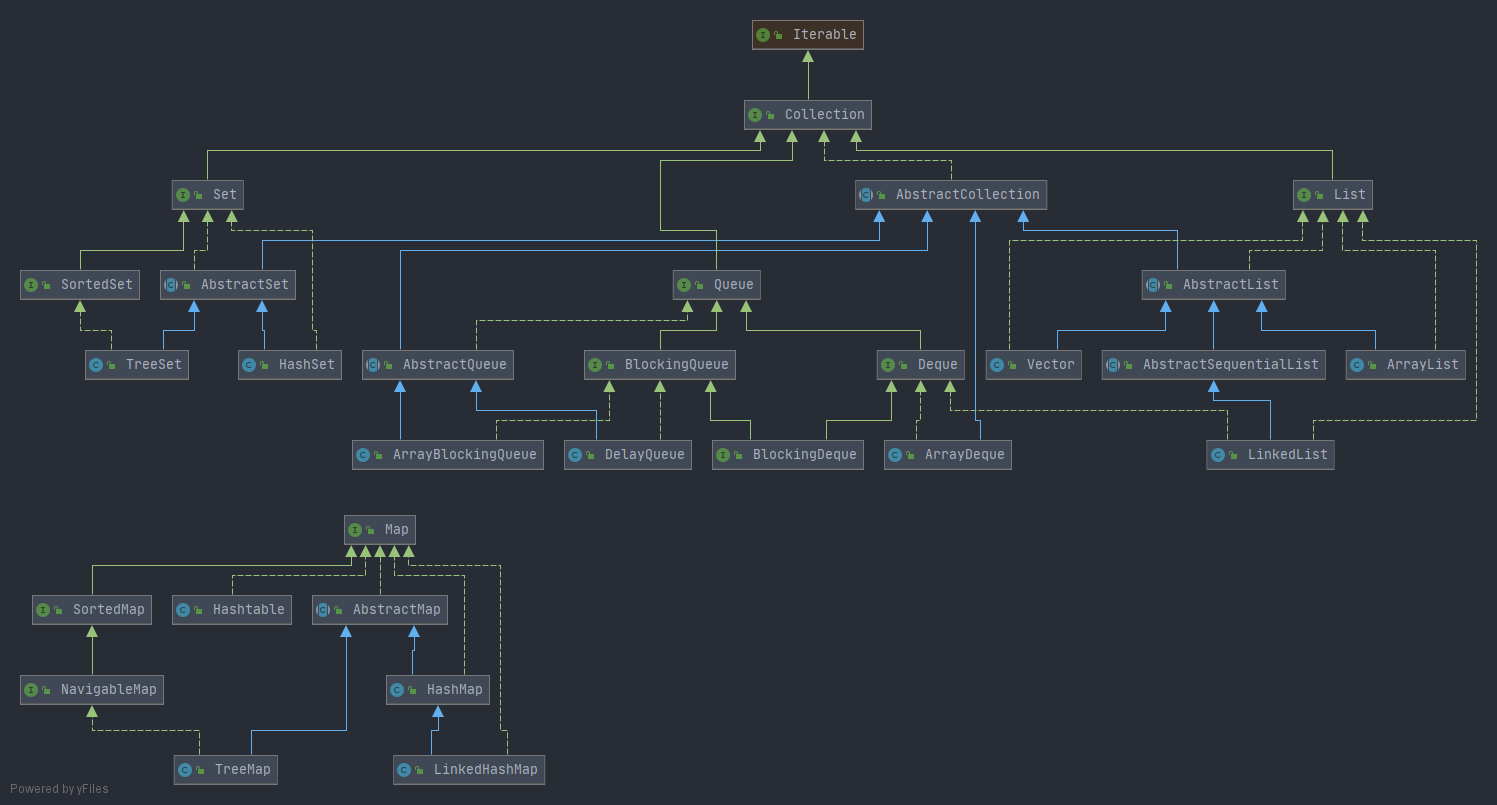Click the interface icon on Set node
This screenshot has width=1497, height=805.
(x=182, y=195)
